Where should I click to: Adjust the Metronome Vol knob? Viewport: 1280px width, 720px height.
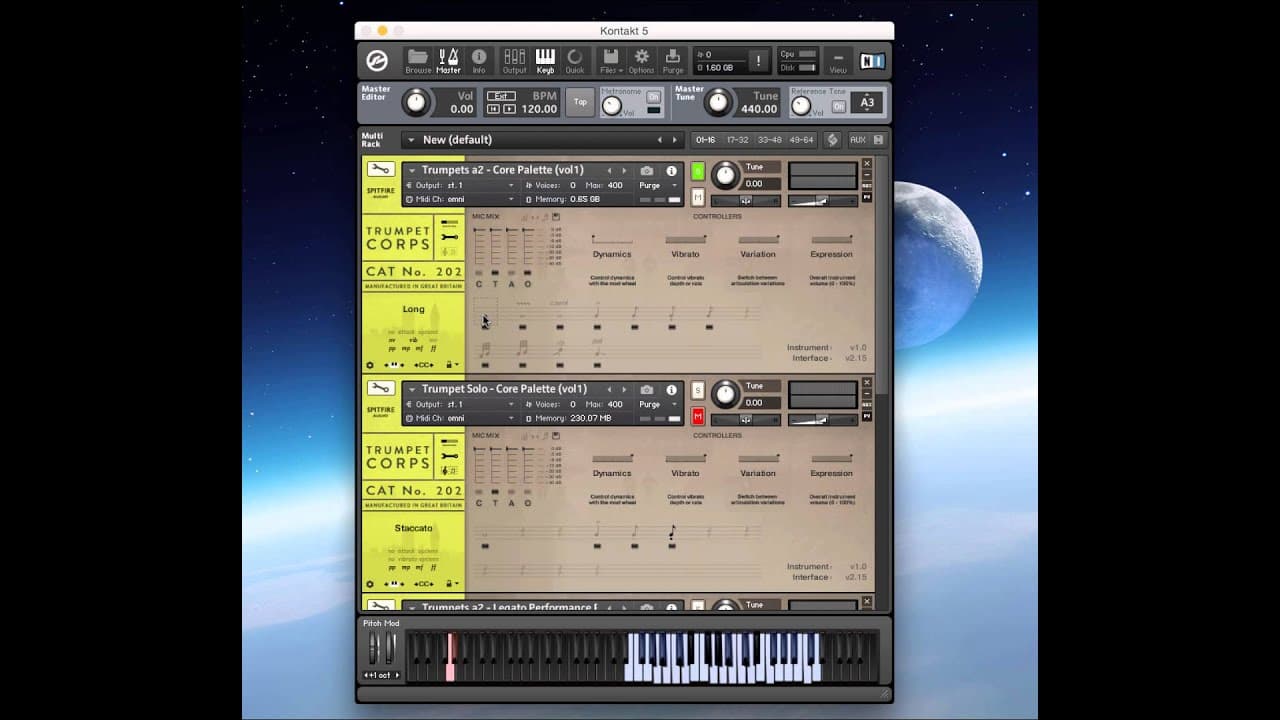611,105
